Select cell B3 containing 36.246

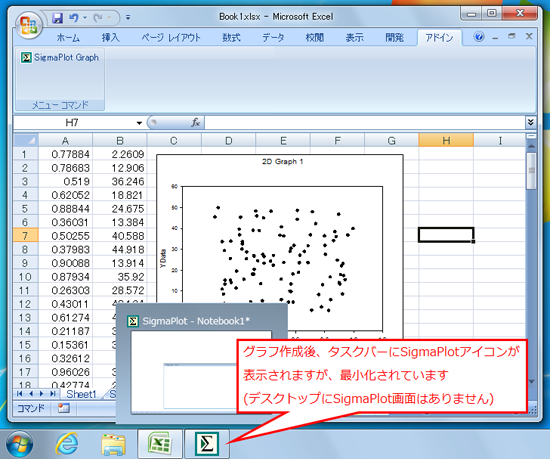120,181
